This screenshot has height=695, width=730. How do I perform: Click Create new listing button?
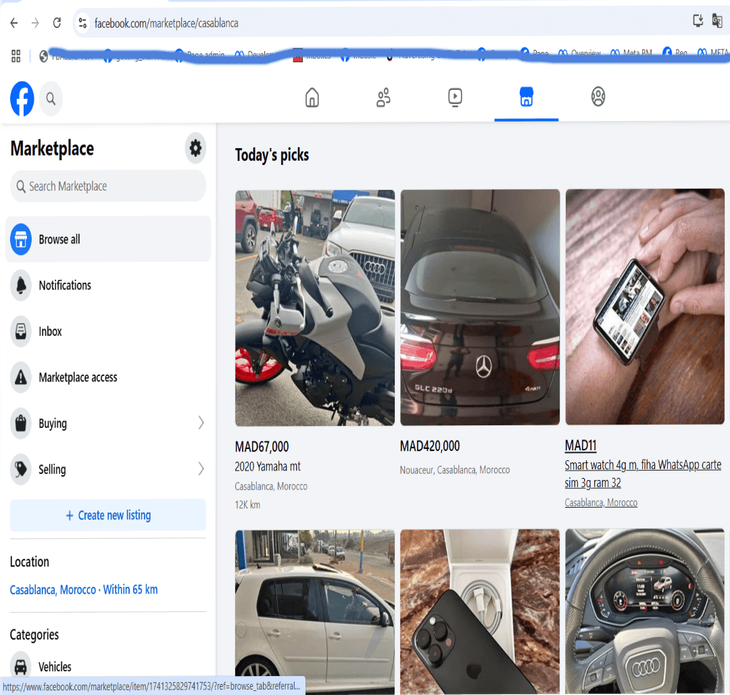pyautogui.click(x=108, y=515)
